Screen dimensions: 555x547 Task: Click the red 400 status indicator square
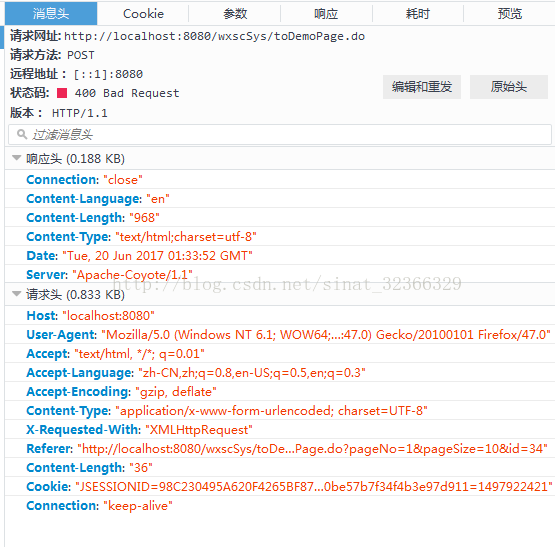(62, 93)
